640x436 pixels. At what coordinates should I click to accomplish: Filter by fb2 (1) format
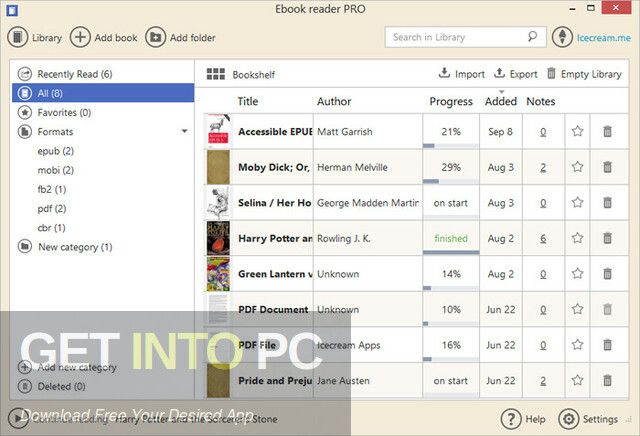[51, 189]
